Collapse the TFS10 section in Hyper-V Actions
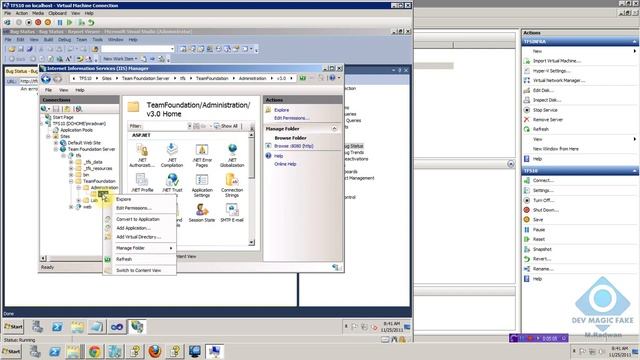The height and width of the screenshot is (360, 640). pyautogui.click(x=634, y=171)
